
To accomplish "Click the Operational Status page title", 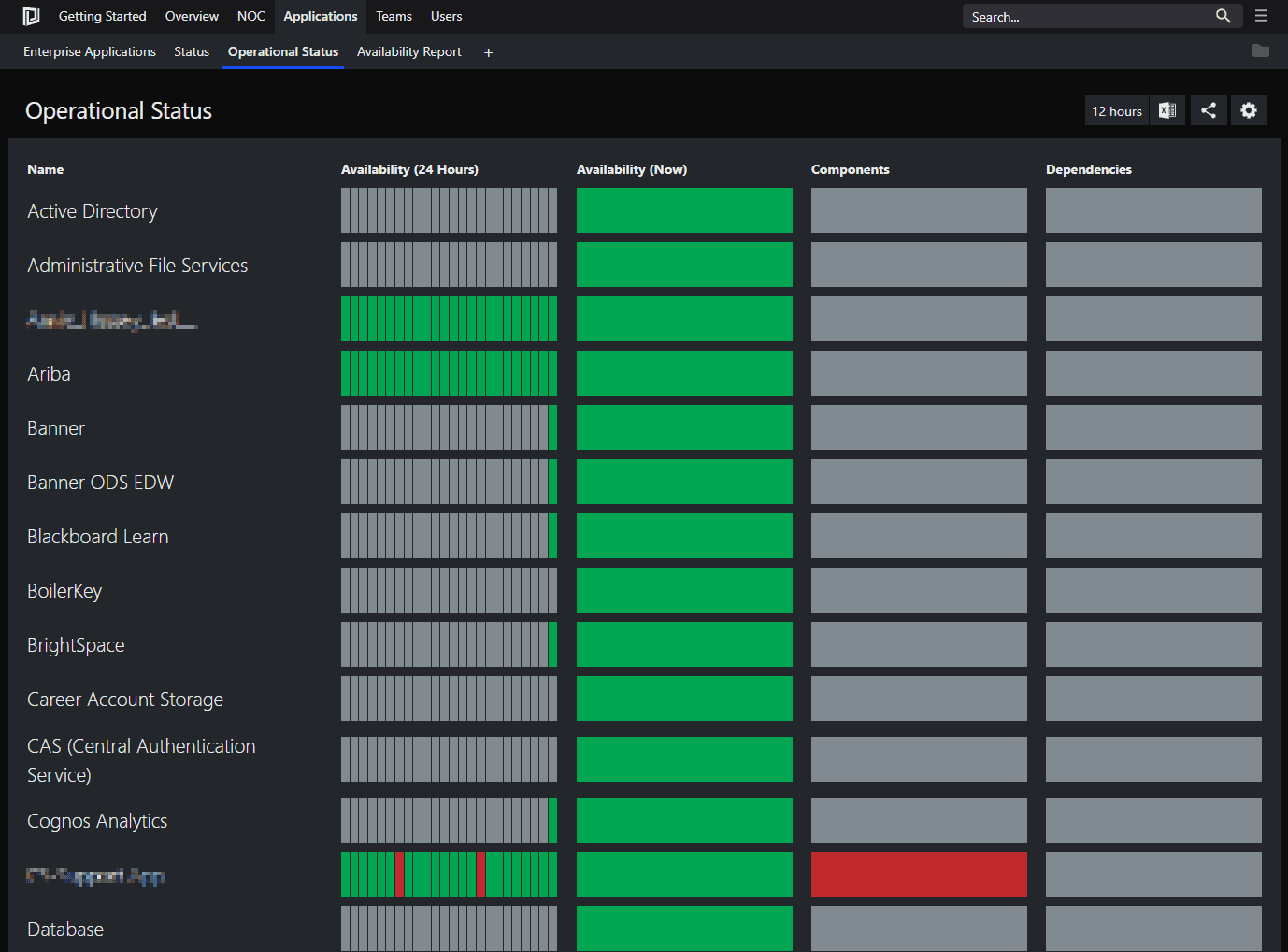I will click(119, 110).
